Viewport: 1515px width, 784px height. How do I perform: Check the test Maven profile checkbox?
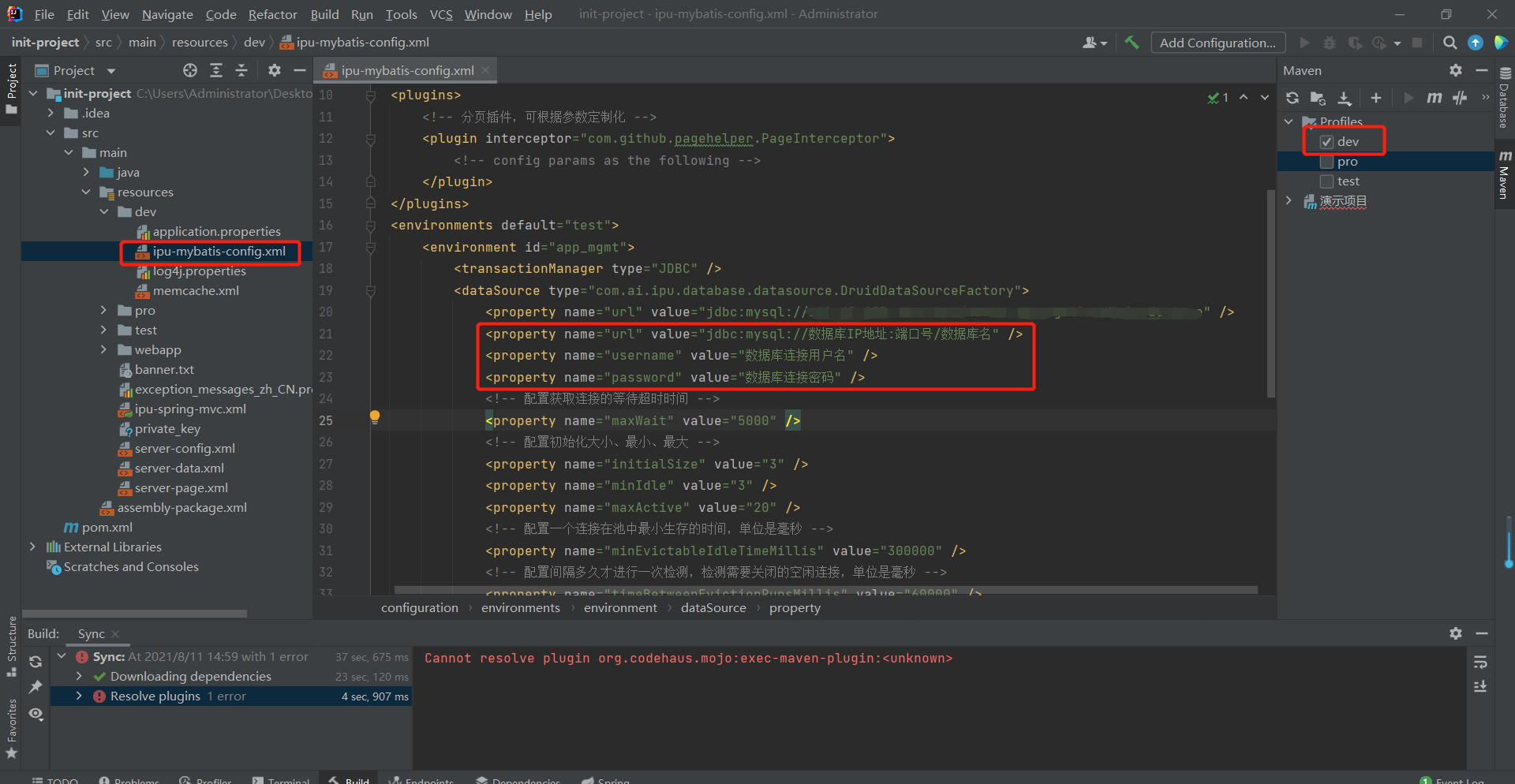click(1327, 181)
